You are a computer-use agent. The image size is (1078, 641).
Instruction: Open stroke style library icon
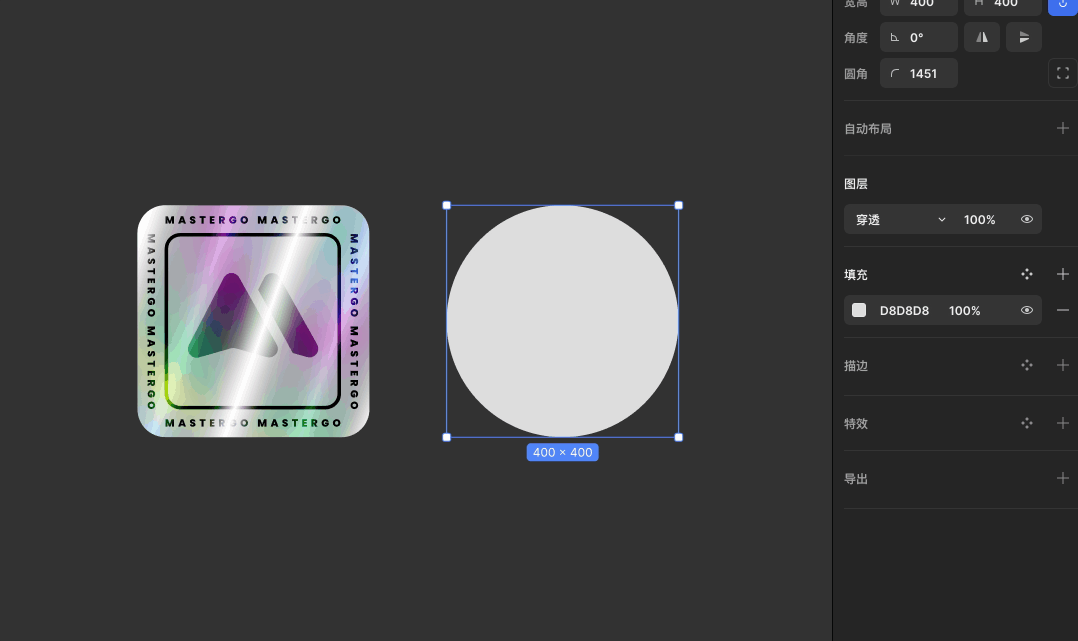point(1026,365)
